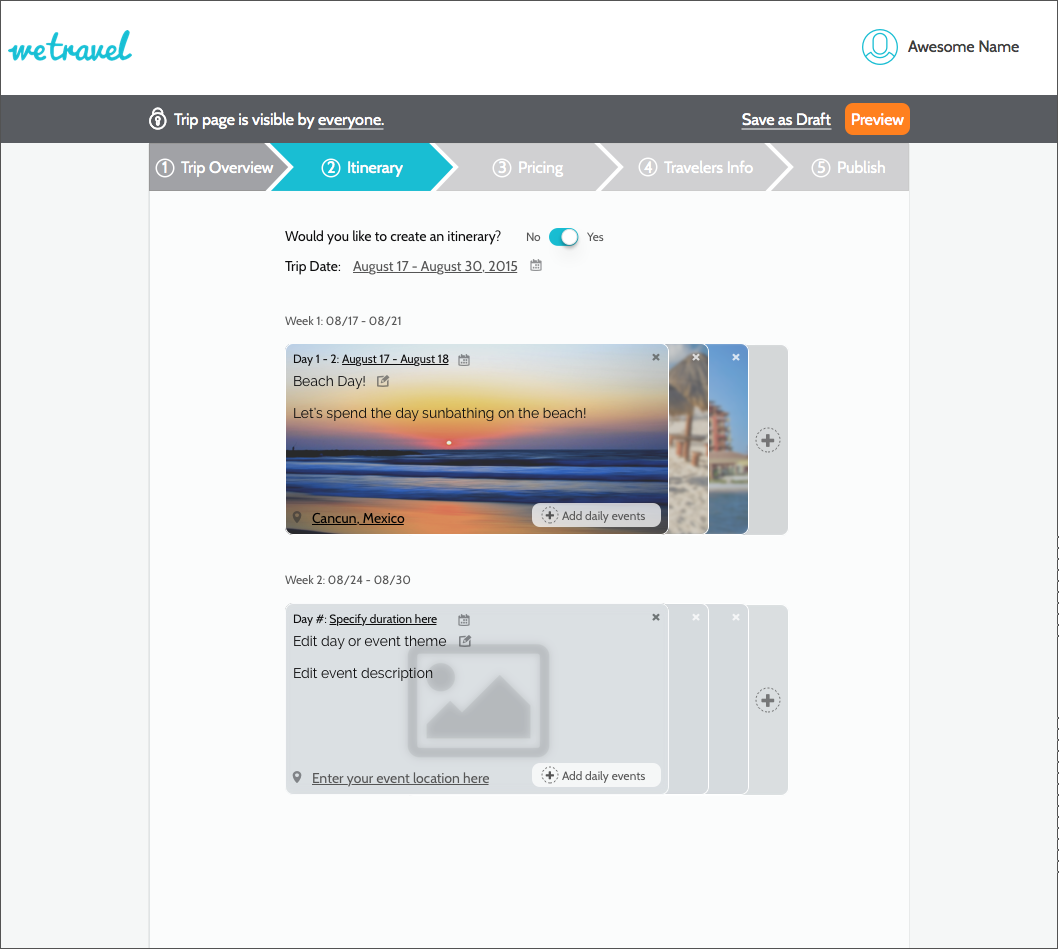This screenshot has height=949, width=1059.
Task: Click plus icon to add card in Week 1
Action: (767, 440)
